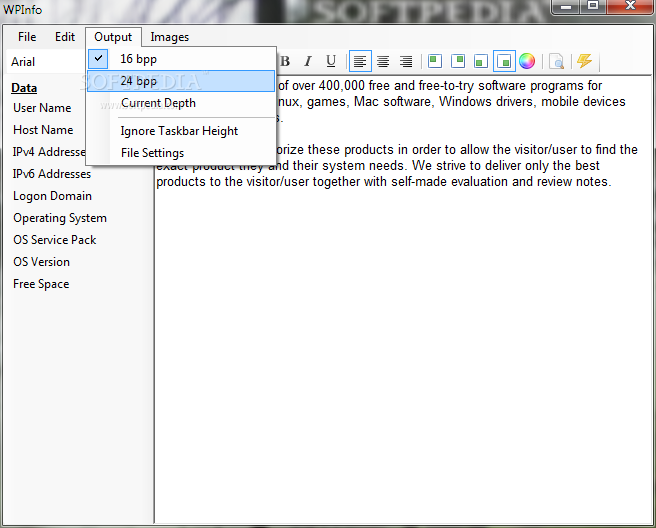Image resolution: width=656 pixels, height=528 pixels.
Task: Center align the text
Action: 383,61
